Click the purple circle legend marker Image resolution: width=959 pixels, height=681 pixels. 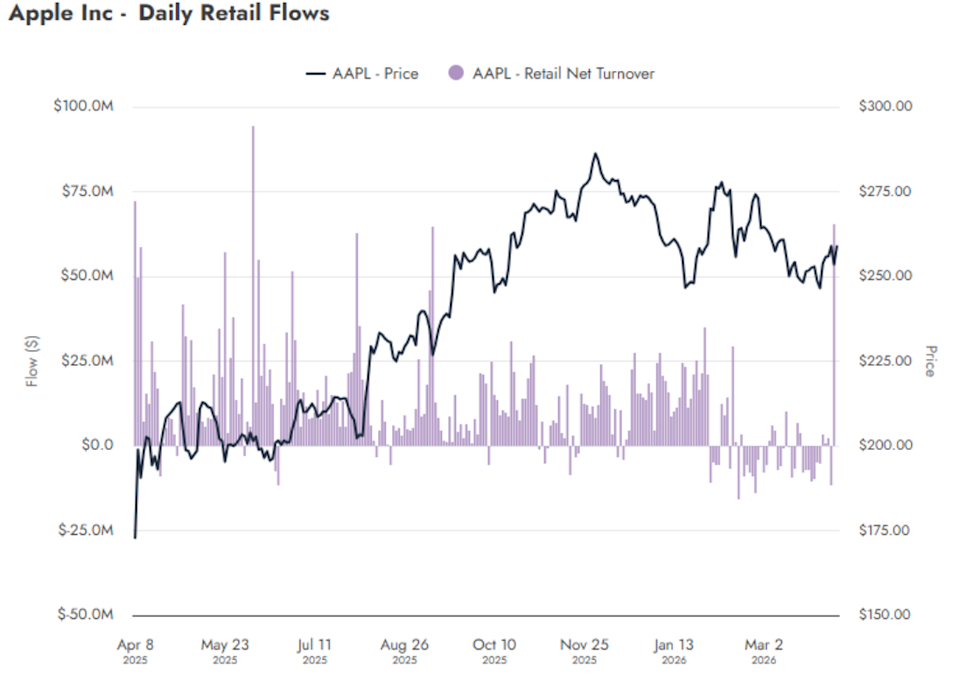pyautogui.click(x=455, y=73)
